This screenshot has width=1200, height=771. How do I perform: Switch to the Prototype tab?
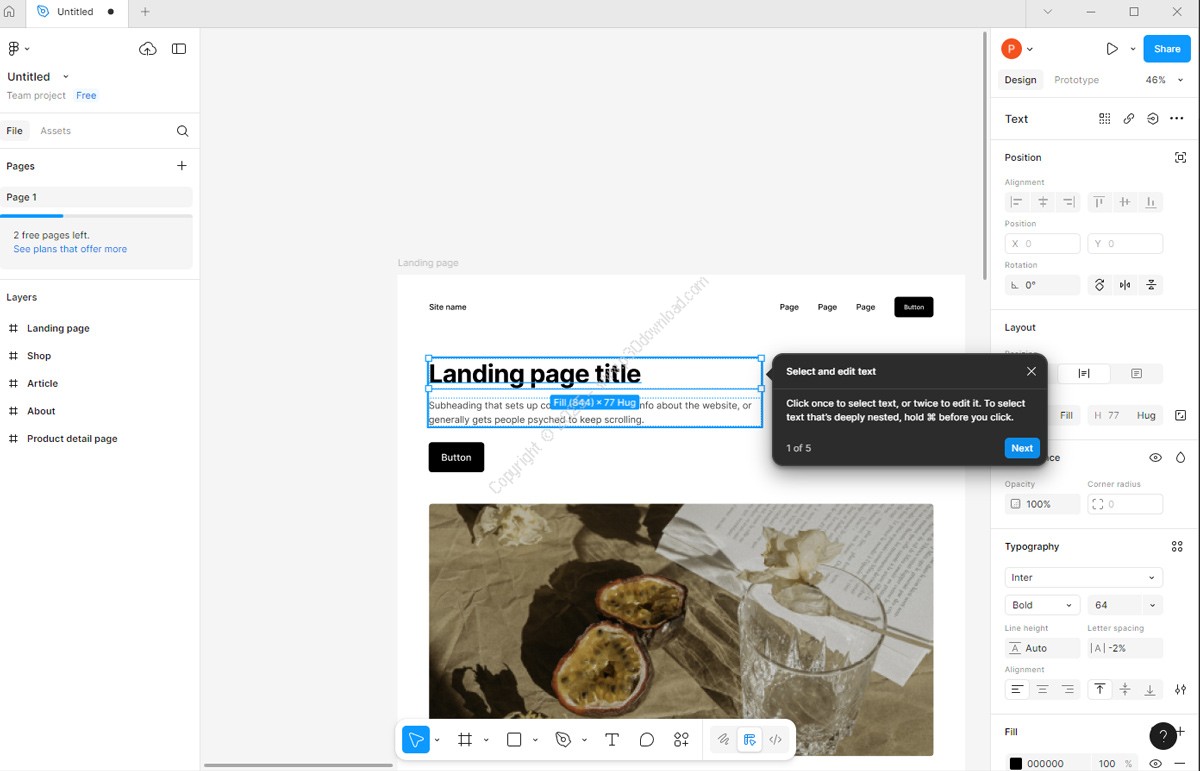click(x=1076, y=80)
